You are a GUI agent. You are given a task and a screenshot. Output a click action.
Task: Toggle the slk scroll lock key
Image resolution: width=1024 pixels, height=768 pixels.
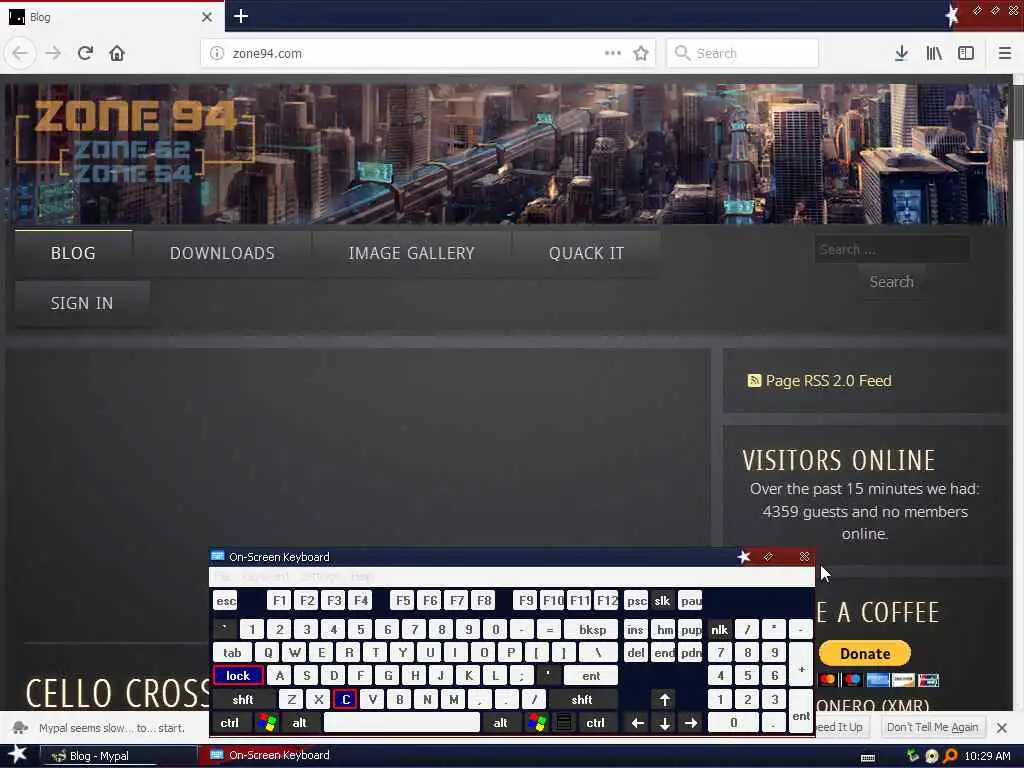click(x=662, y=601)
